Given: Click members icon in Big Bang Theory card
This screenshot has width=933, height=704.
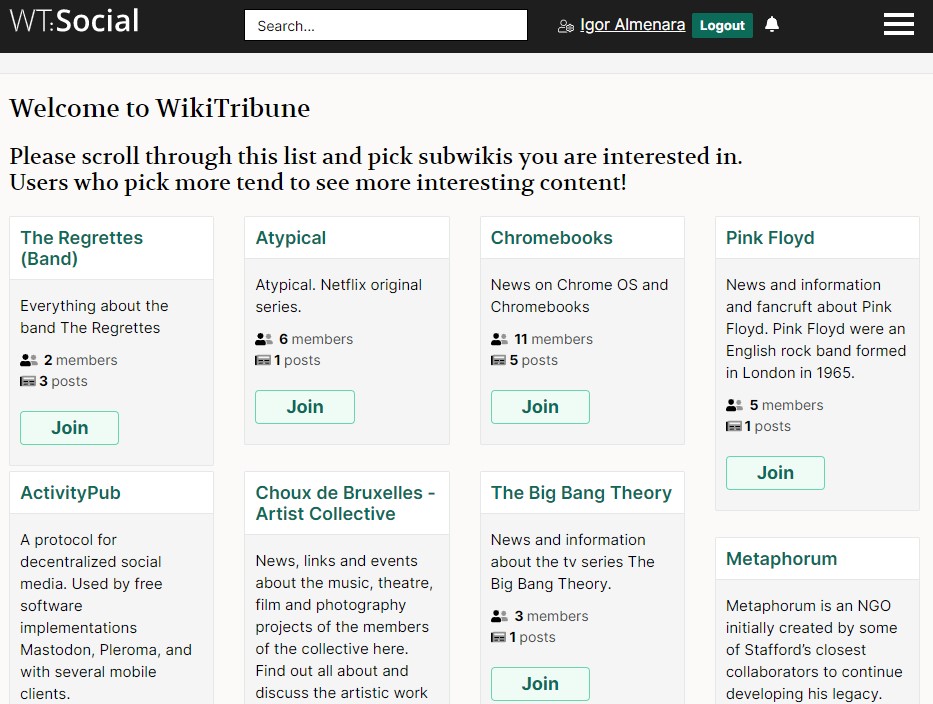Looking at the screenshot, I should click(x=499, y=616).
